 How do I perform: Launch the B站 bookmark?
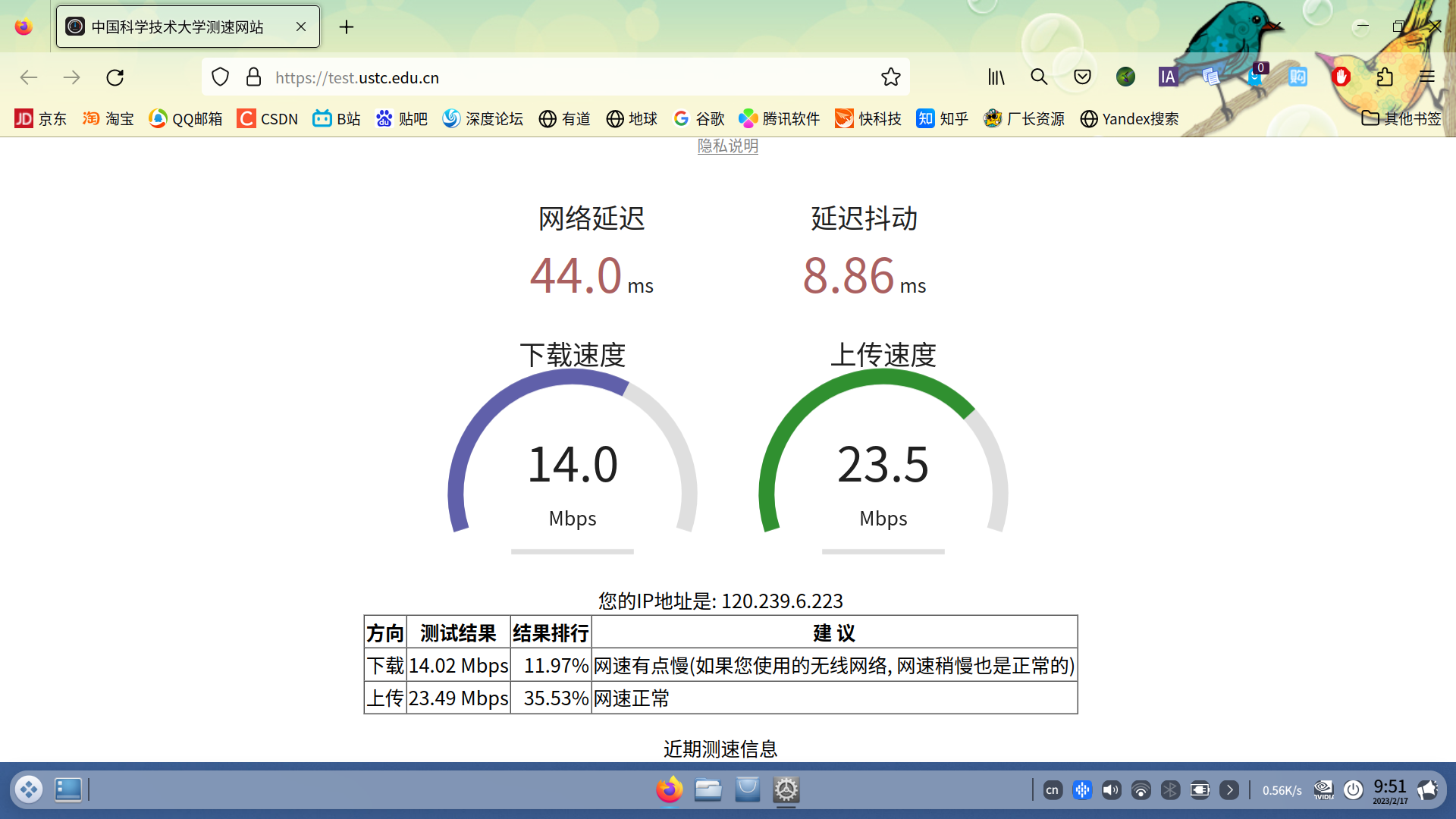click(336, 119)
